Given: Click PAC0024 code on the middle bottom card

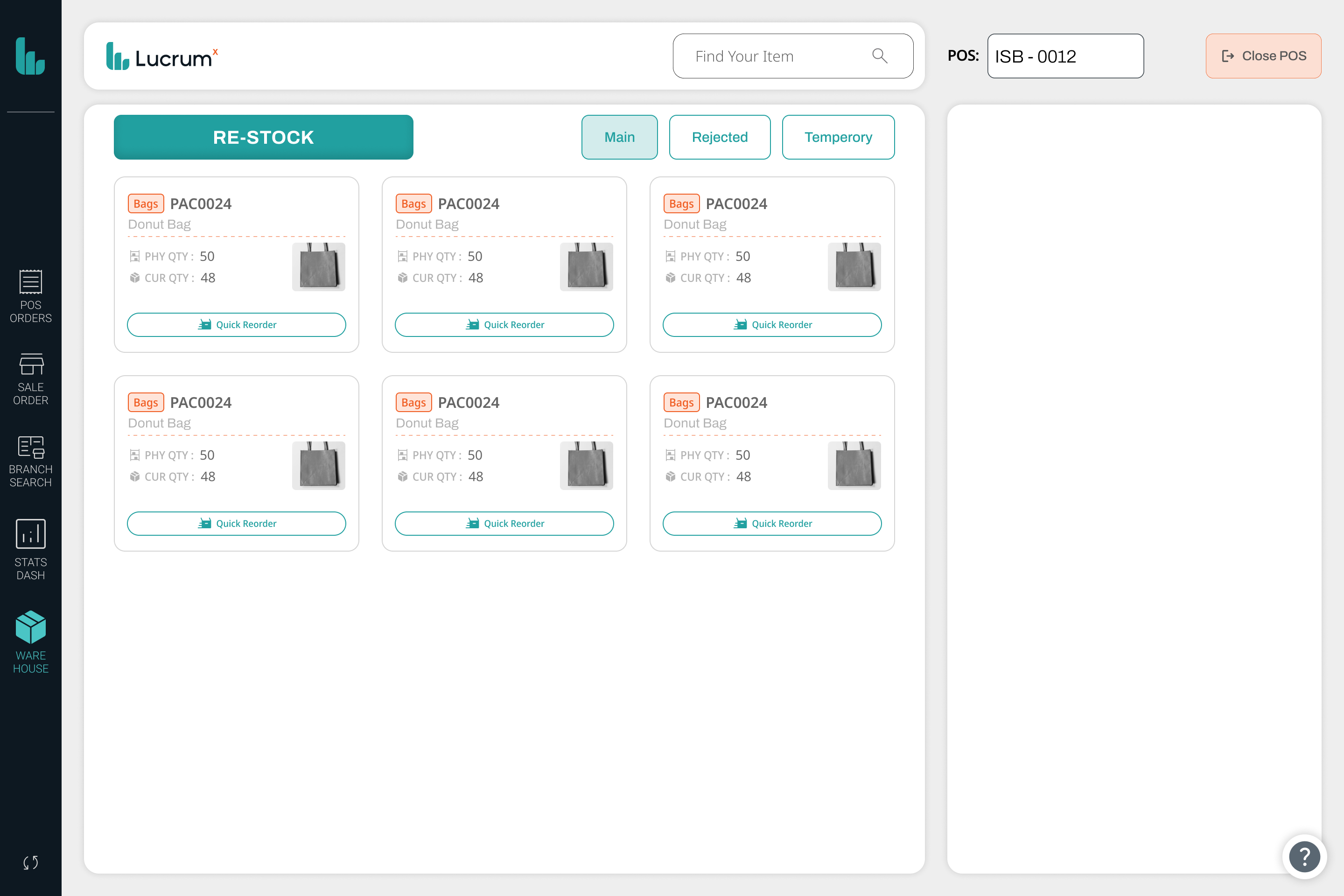Looking at the screenshot, I should click(x=469, y=403).
